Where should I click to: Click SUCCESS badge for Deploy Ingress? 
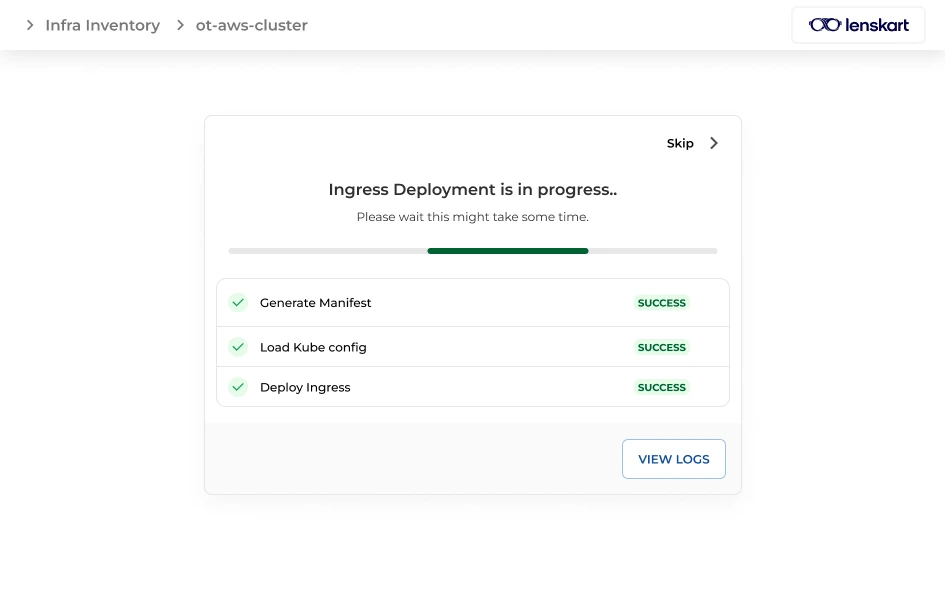662,387
